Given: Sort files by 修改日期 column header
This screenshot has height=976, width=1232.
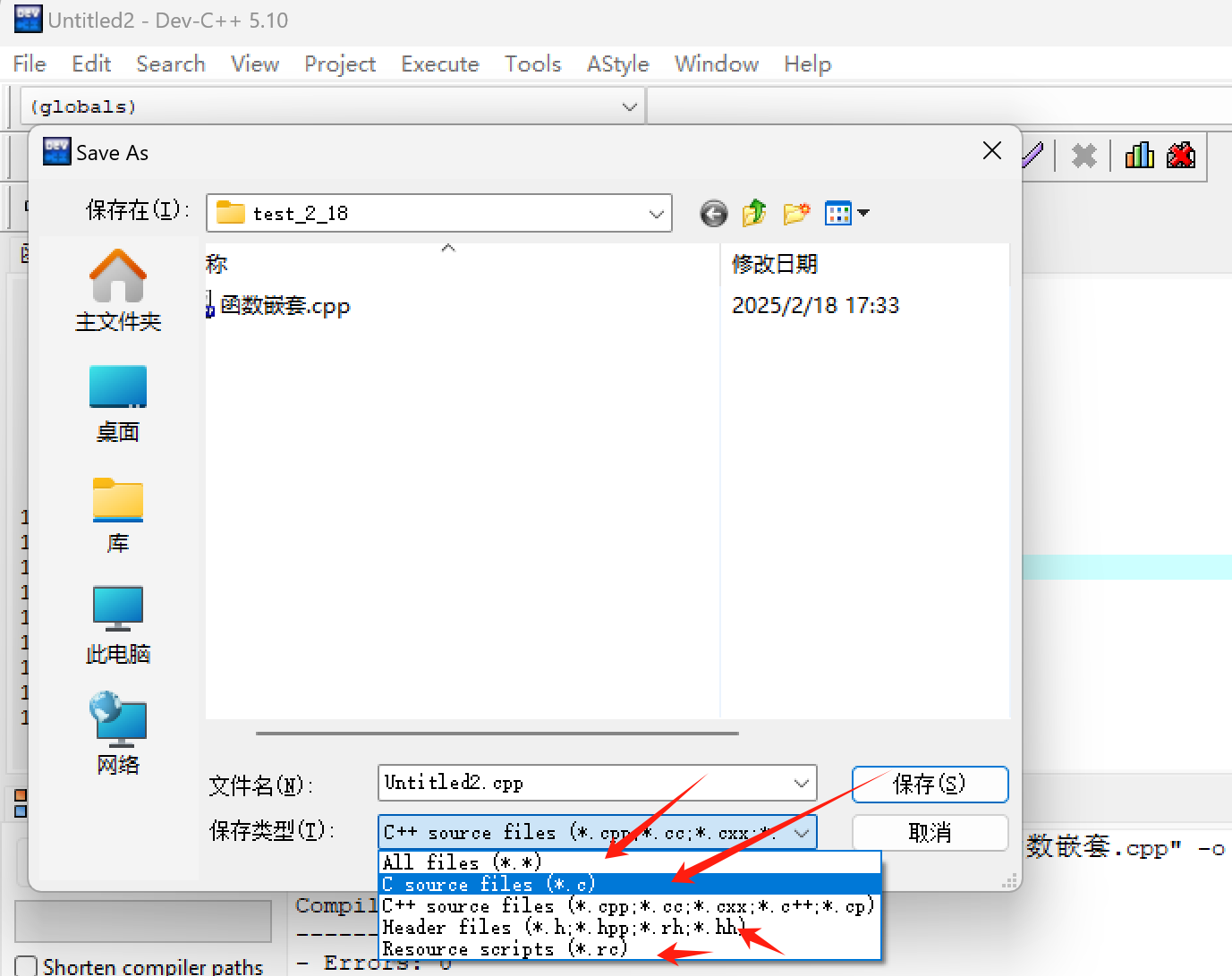Looking at the screenshot, I should 775,264.
